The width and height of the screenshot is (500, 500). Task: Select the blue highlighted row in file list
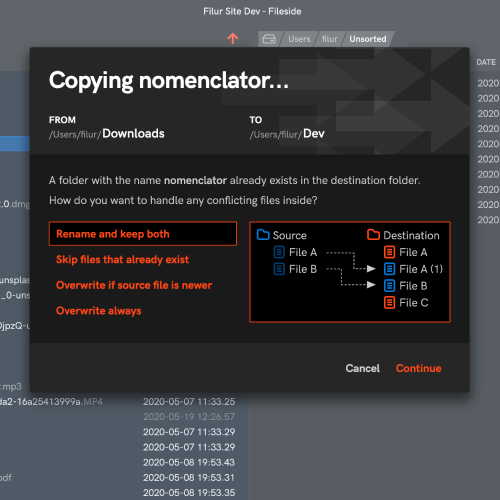click(15, 144)
